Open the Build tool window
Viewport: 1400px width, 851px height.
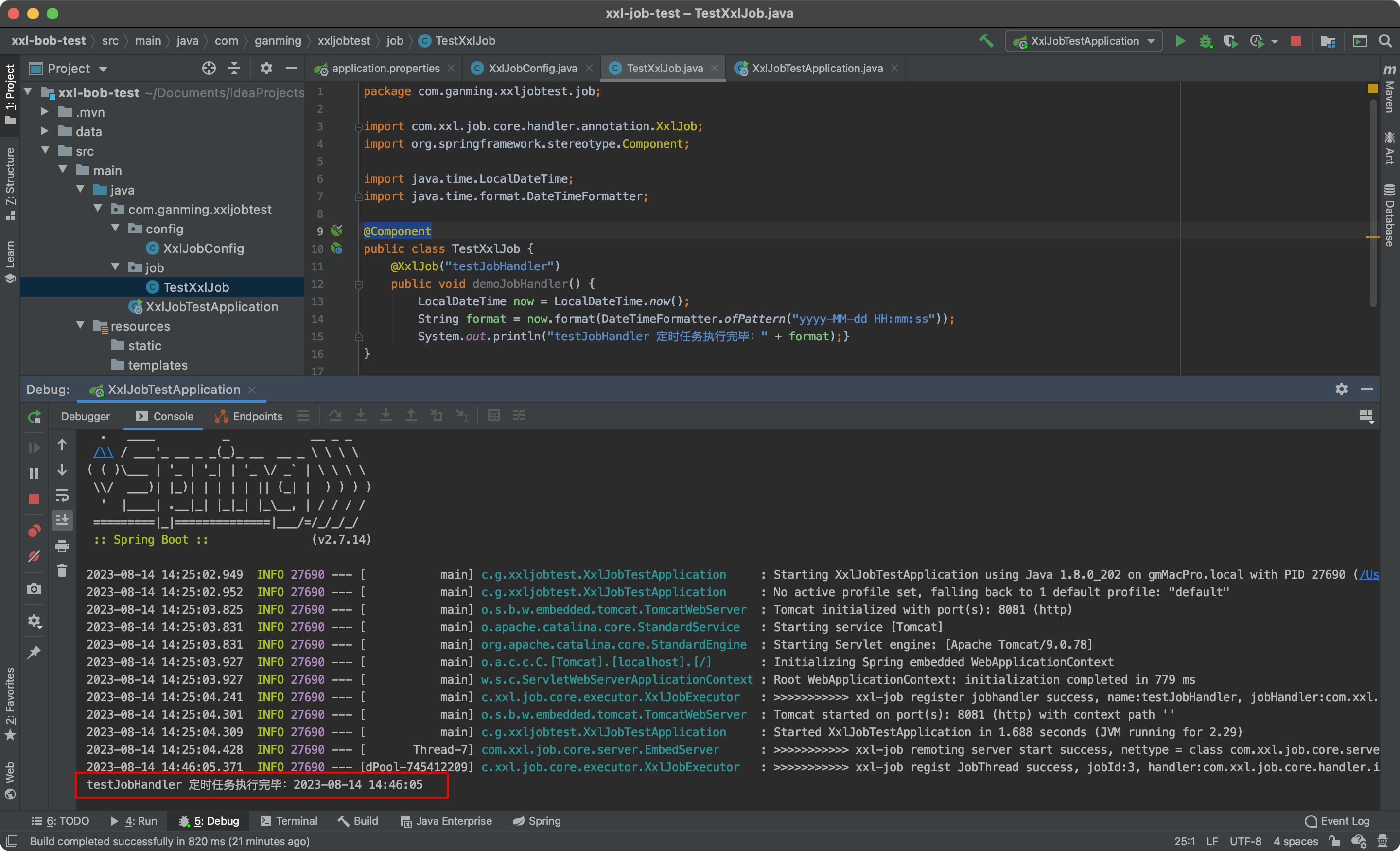click(357, 821)
